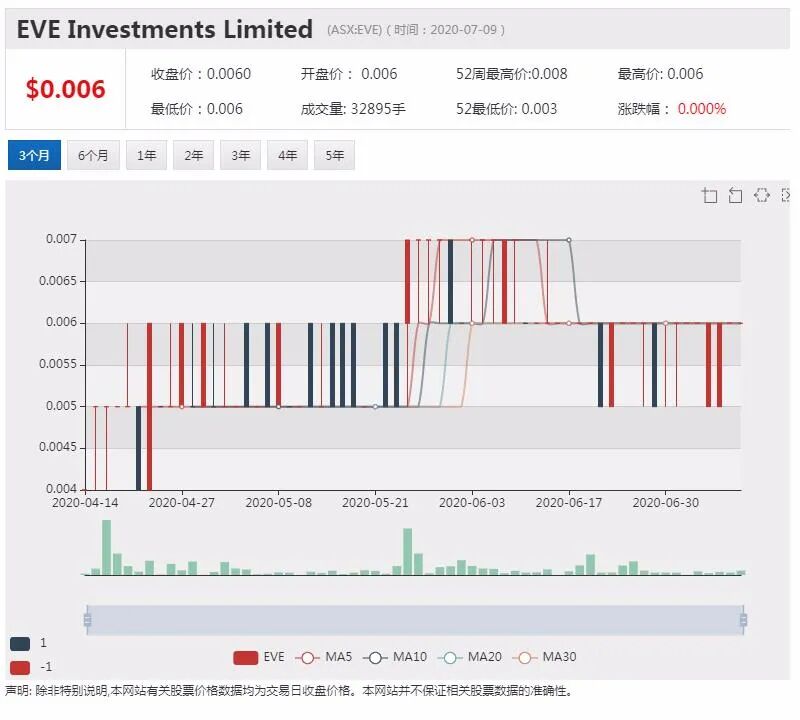Activate the area zoom tool icon
This screenshot has height=720, width=800.
(710, 195)
